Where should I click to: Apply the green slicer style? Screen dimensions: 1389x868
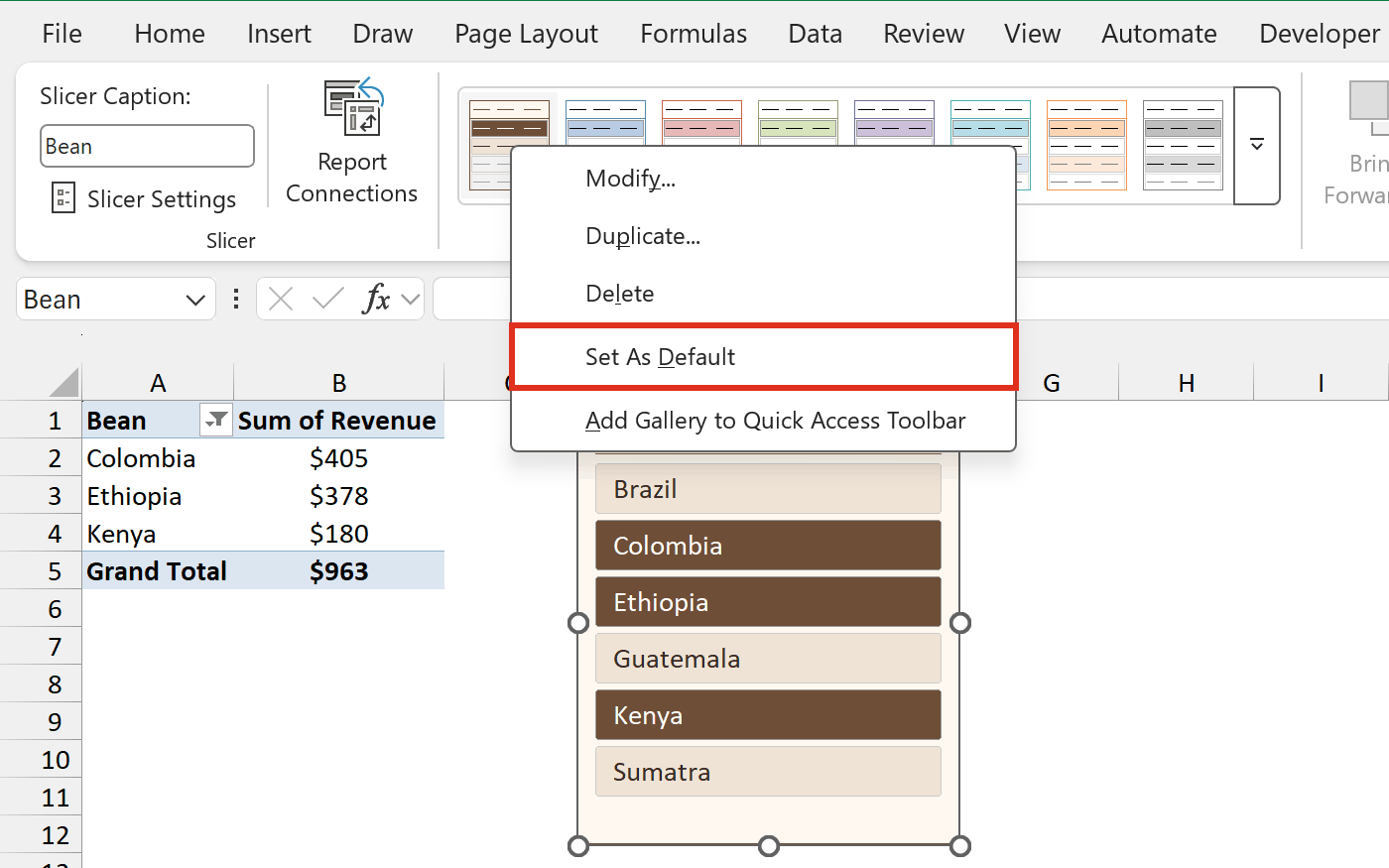click(798, 123)
